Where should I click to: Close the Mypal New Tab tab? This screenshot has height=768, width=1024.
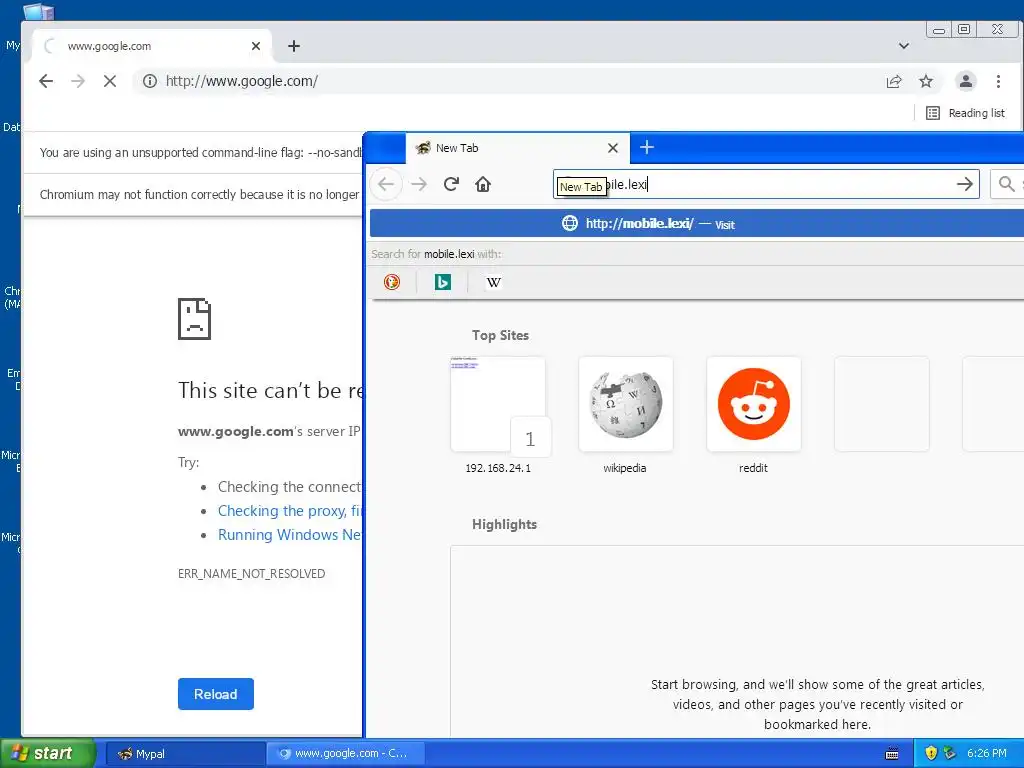tap(613, 148)
